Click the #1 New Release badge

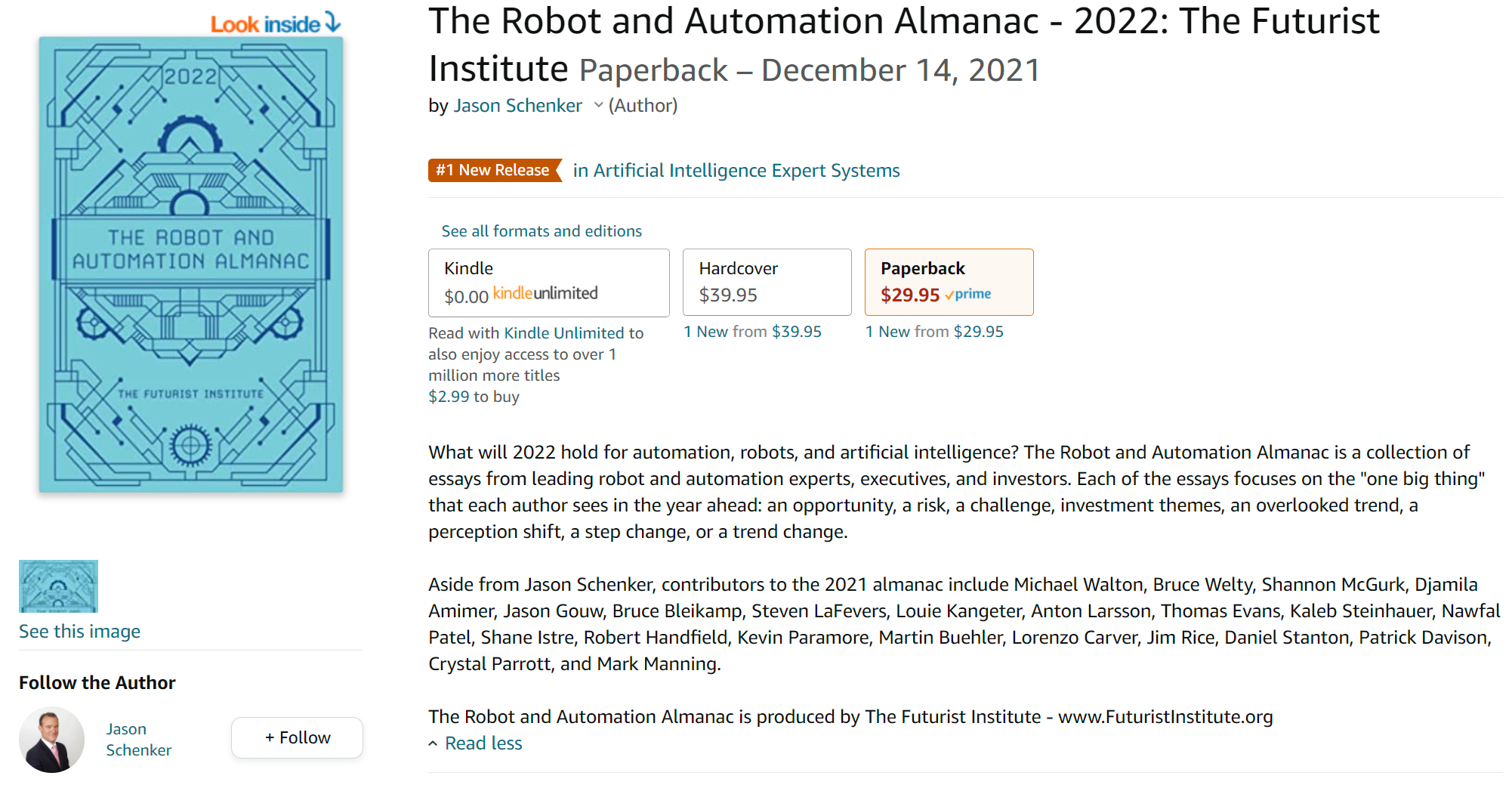494,170
